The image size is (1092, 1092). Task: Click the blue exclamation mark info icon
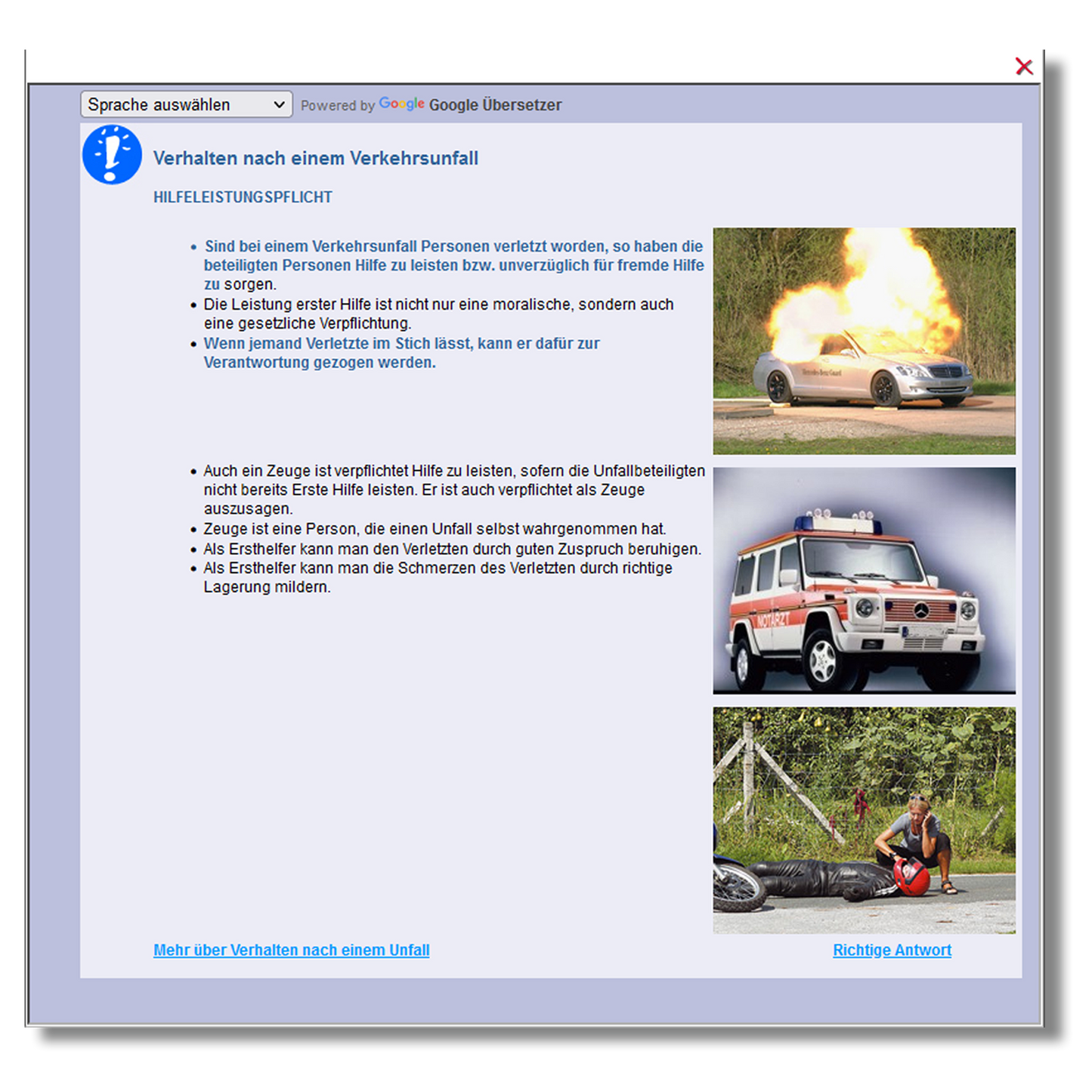coord(112,155)
